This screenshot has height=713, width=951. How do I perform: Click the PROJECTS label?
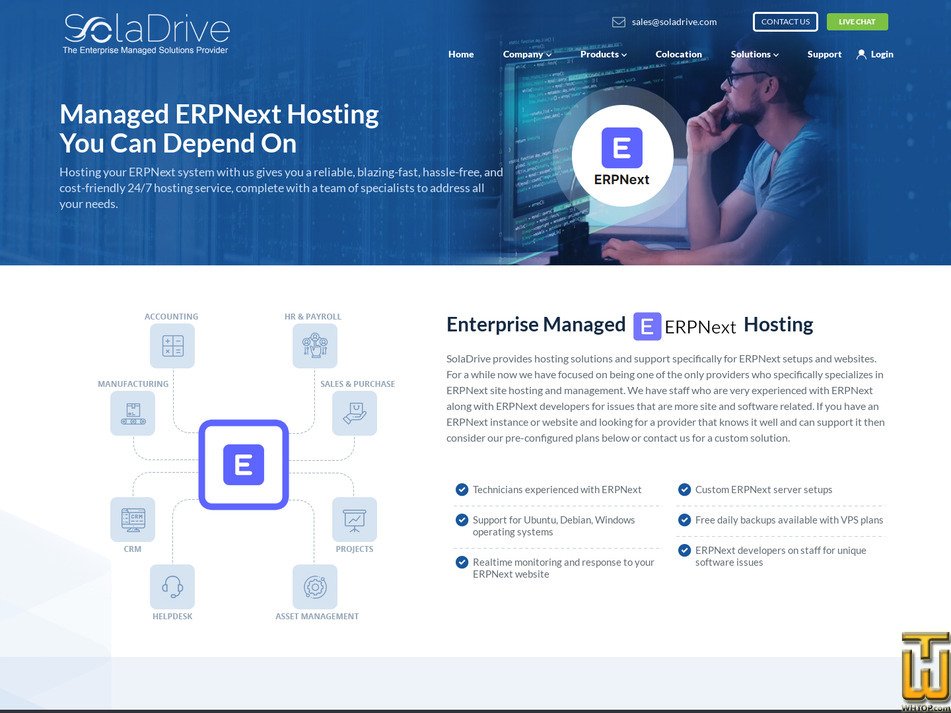(354, 549)
